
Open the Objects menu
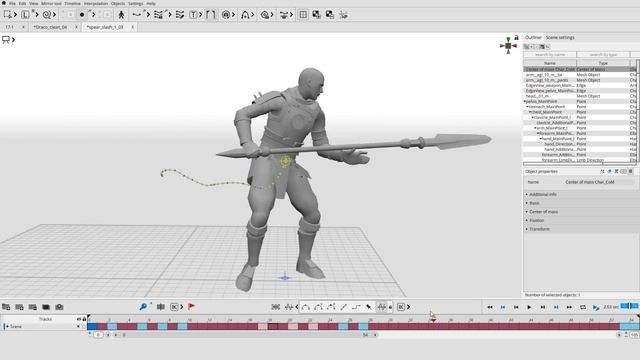pyautogui.click(x=118, y=4)
